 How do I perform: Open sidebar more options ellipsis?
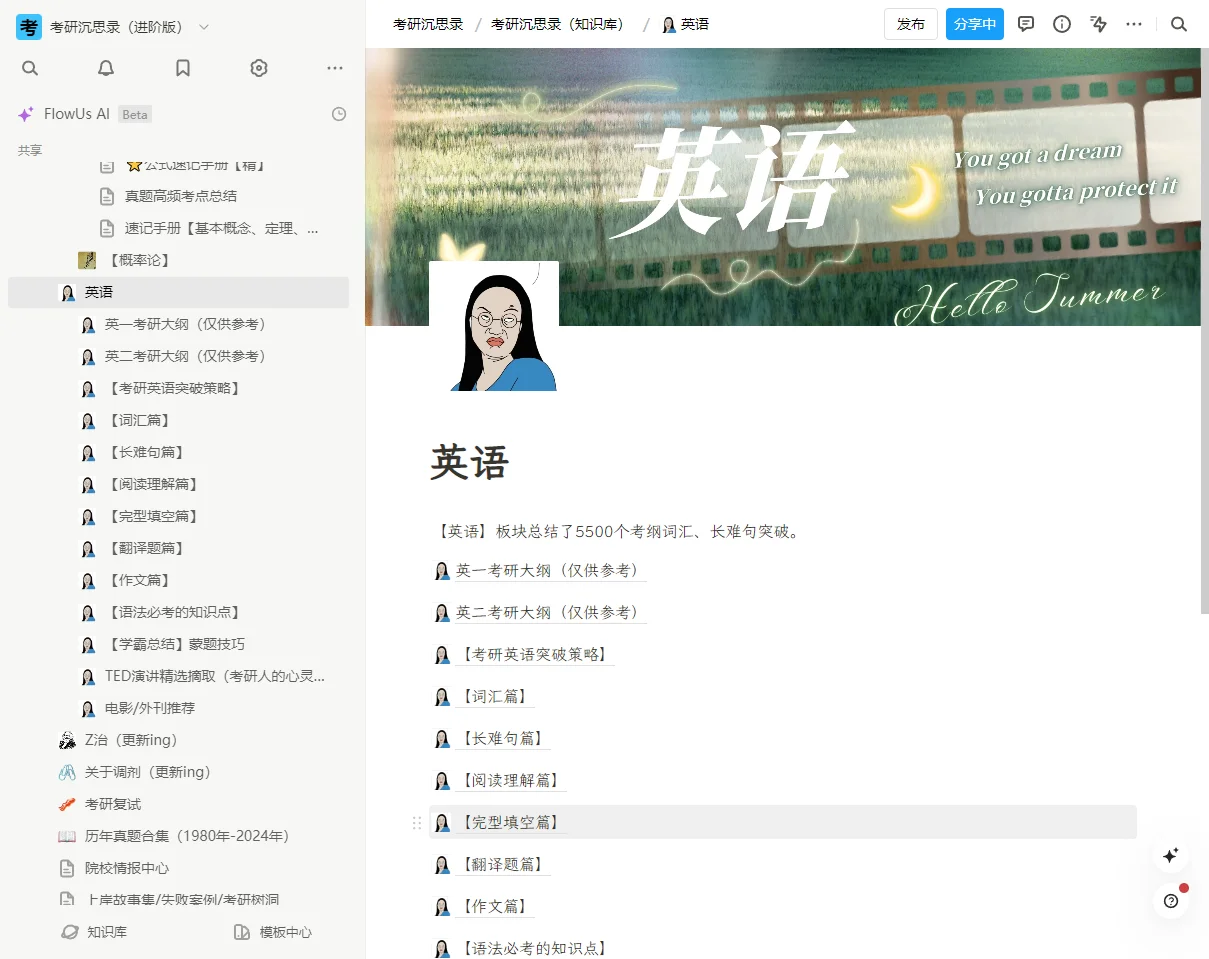click(x=335, y=68)
